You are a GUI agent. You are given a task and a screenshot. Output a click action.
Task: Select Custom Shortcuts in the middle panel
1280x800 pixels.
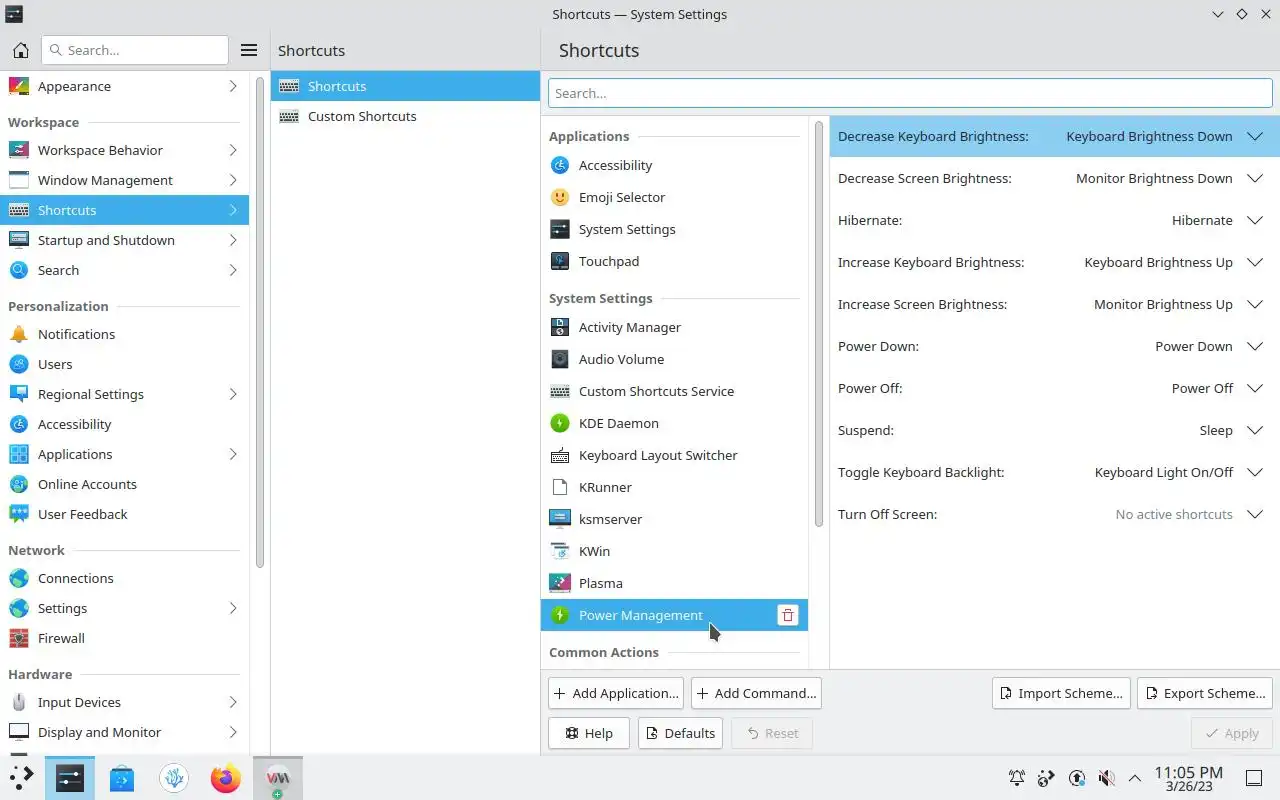405,116
